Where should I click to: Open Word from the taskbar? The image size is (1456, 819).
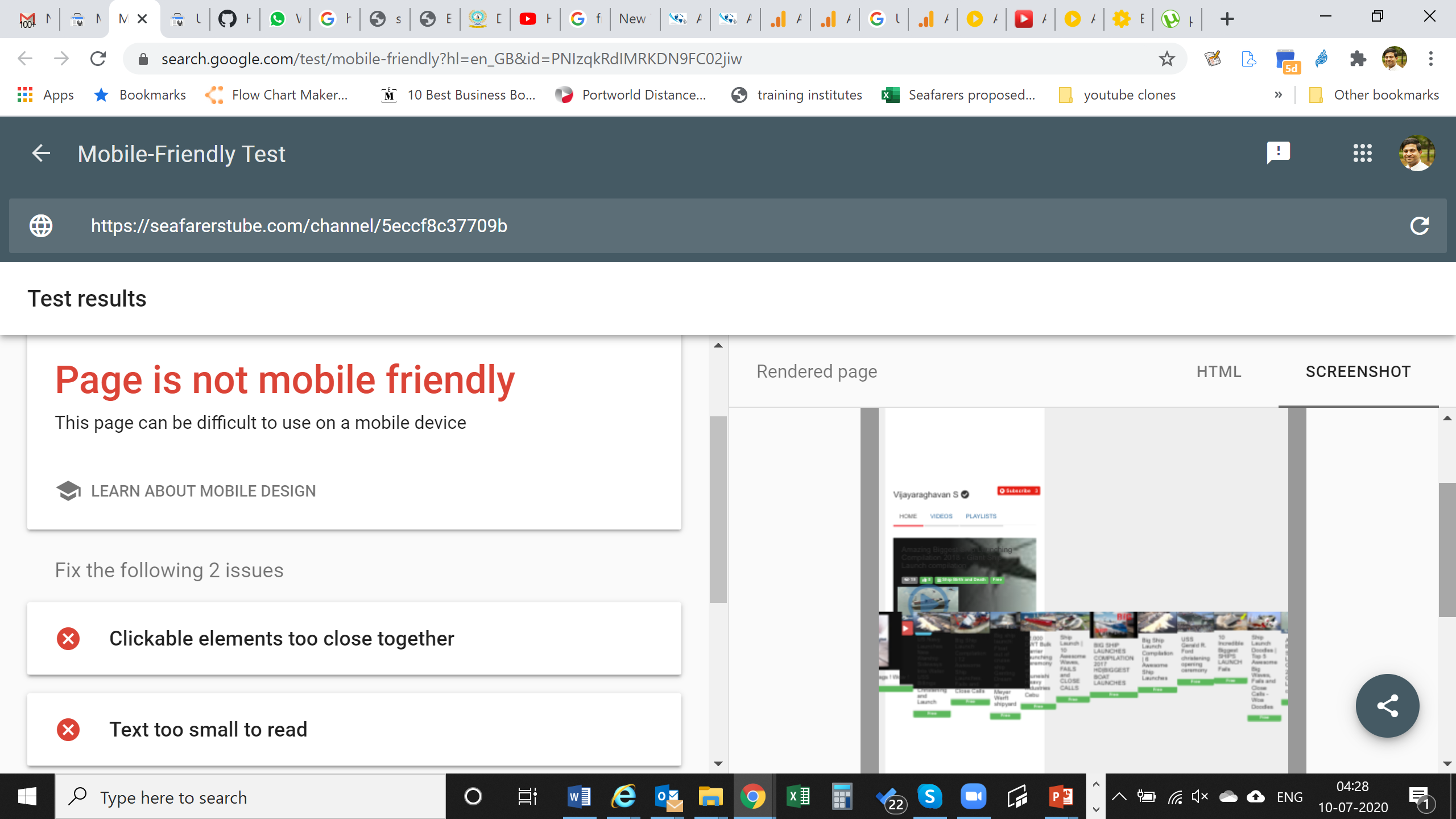pos(579,797)
